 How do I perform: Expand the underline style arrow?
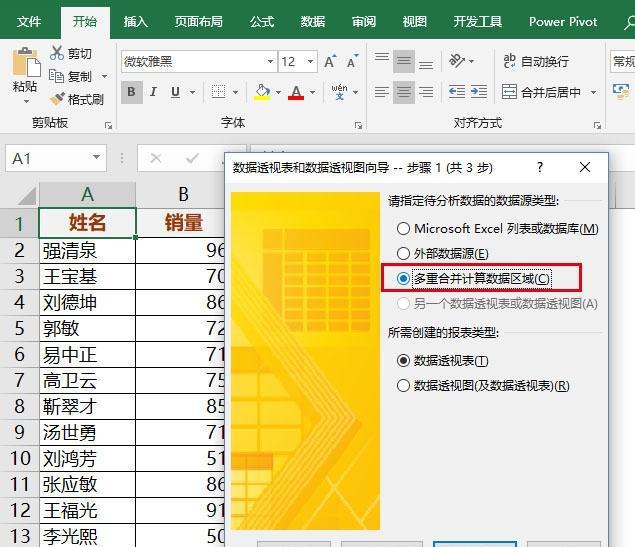[x=192, y=92]
